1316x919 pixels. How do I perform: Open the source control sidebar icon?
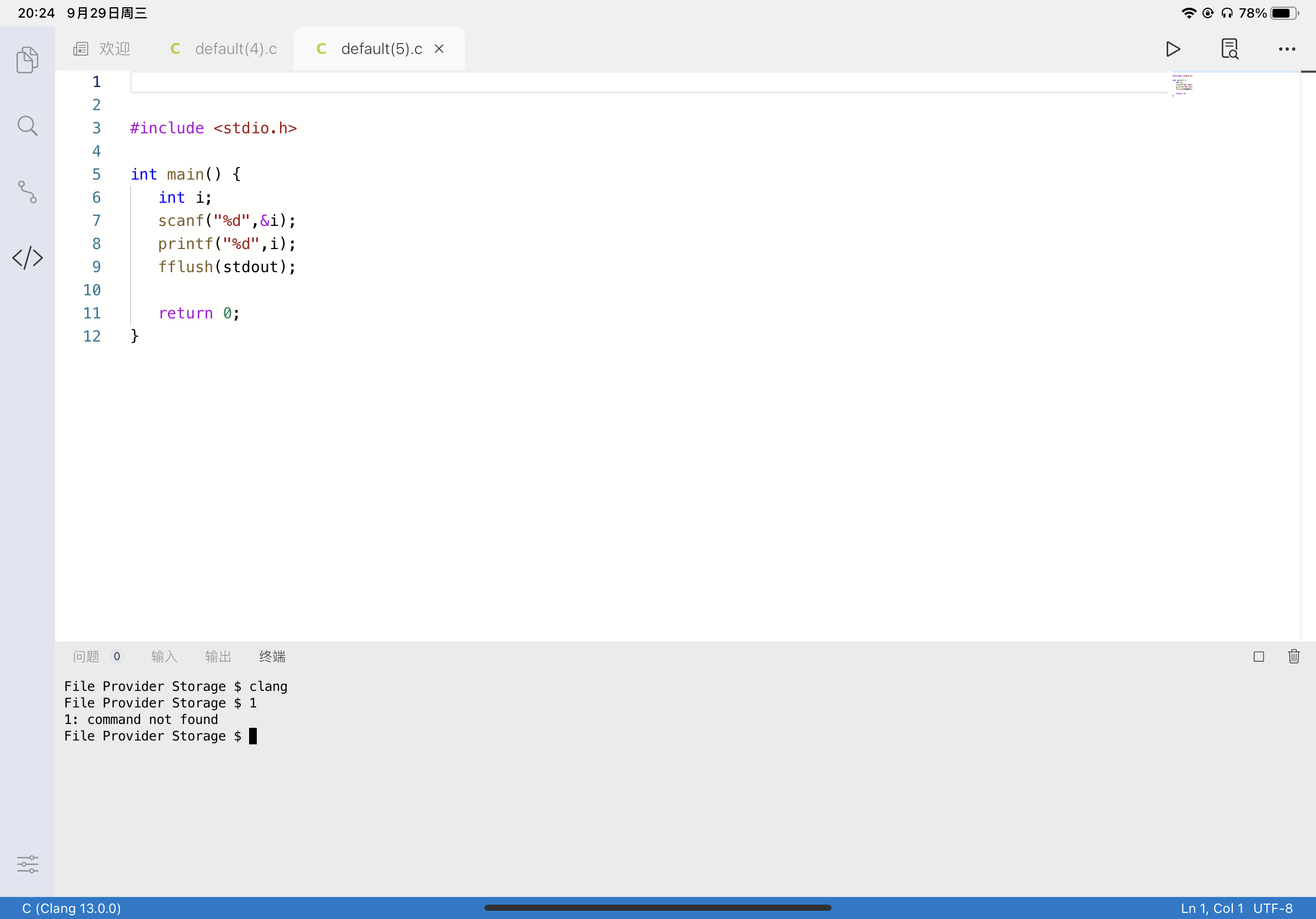click(x=27, y=192)
